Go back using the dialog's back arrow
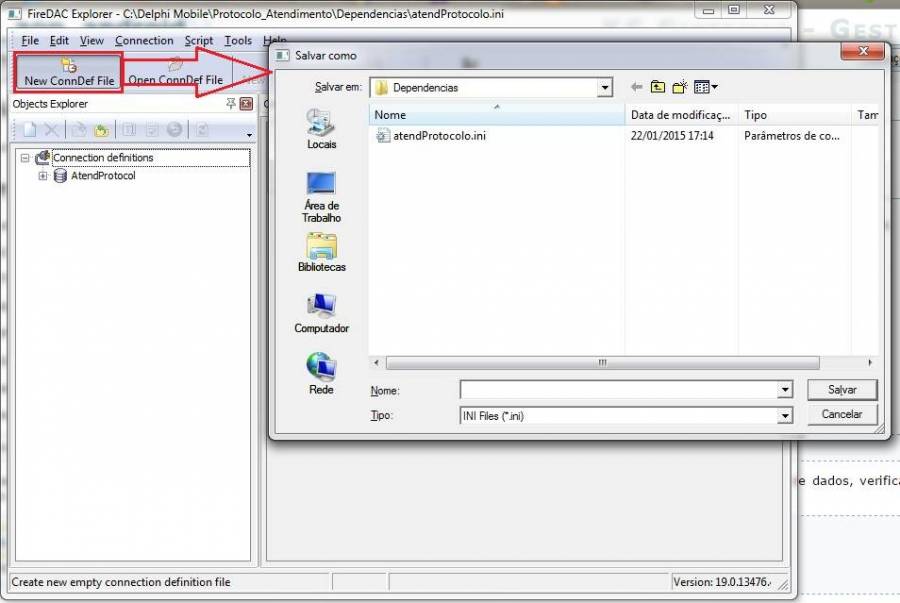 (x=636, y=88)
